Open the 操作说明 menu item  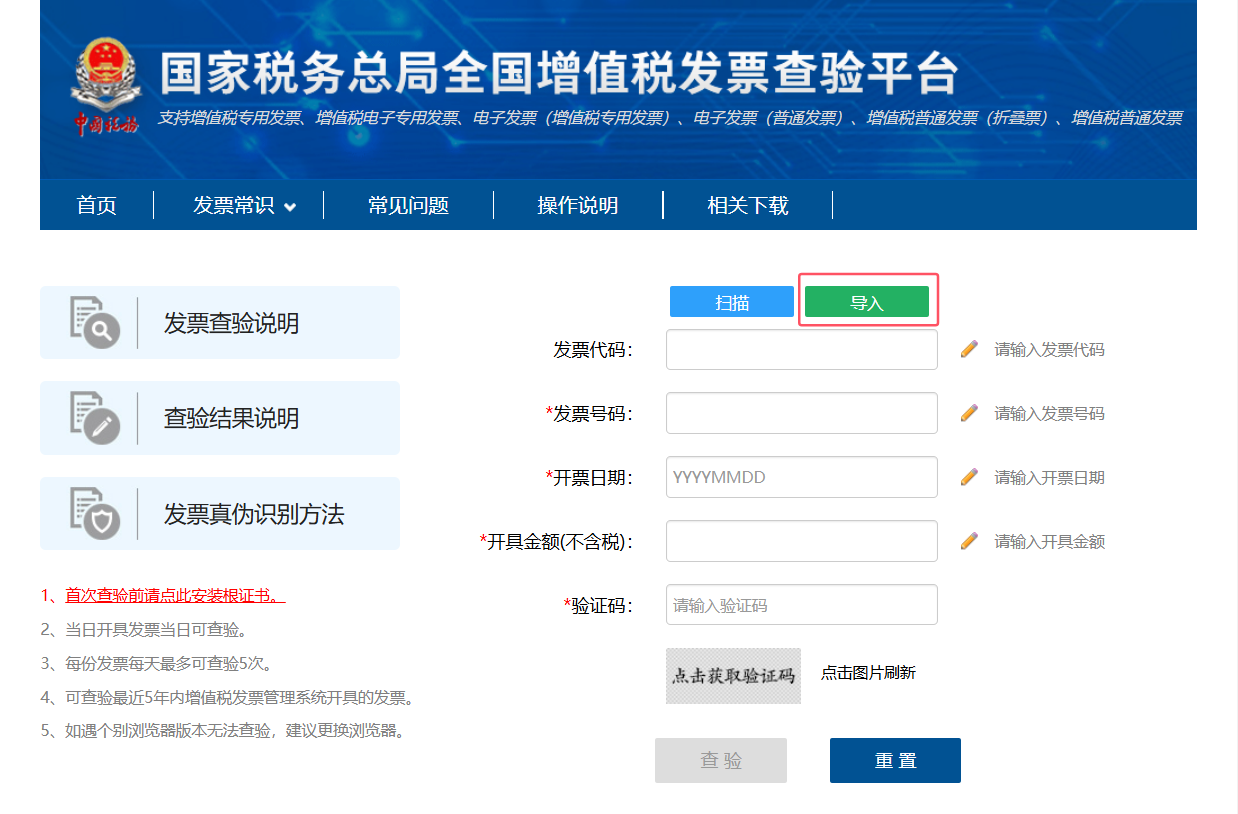coord(578,205)
